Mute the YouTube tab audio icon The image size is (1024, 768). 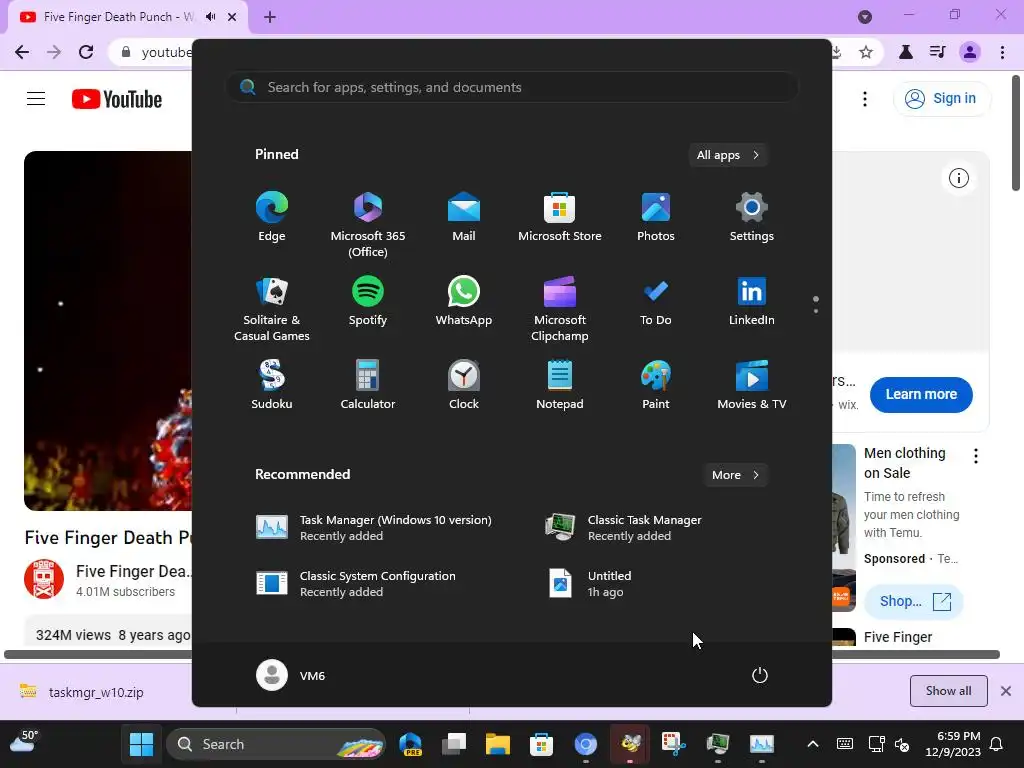point(211,16)
